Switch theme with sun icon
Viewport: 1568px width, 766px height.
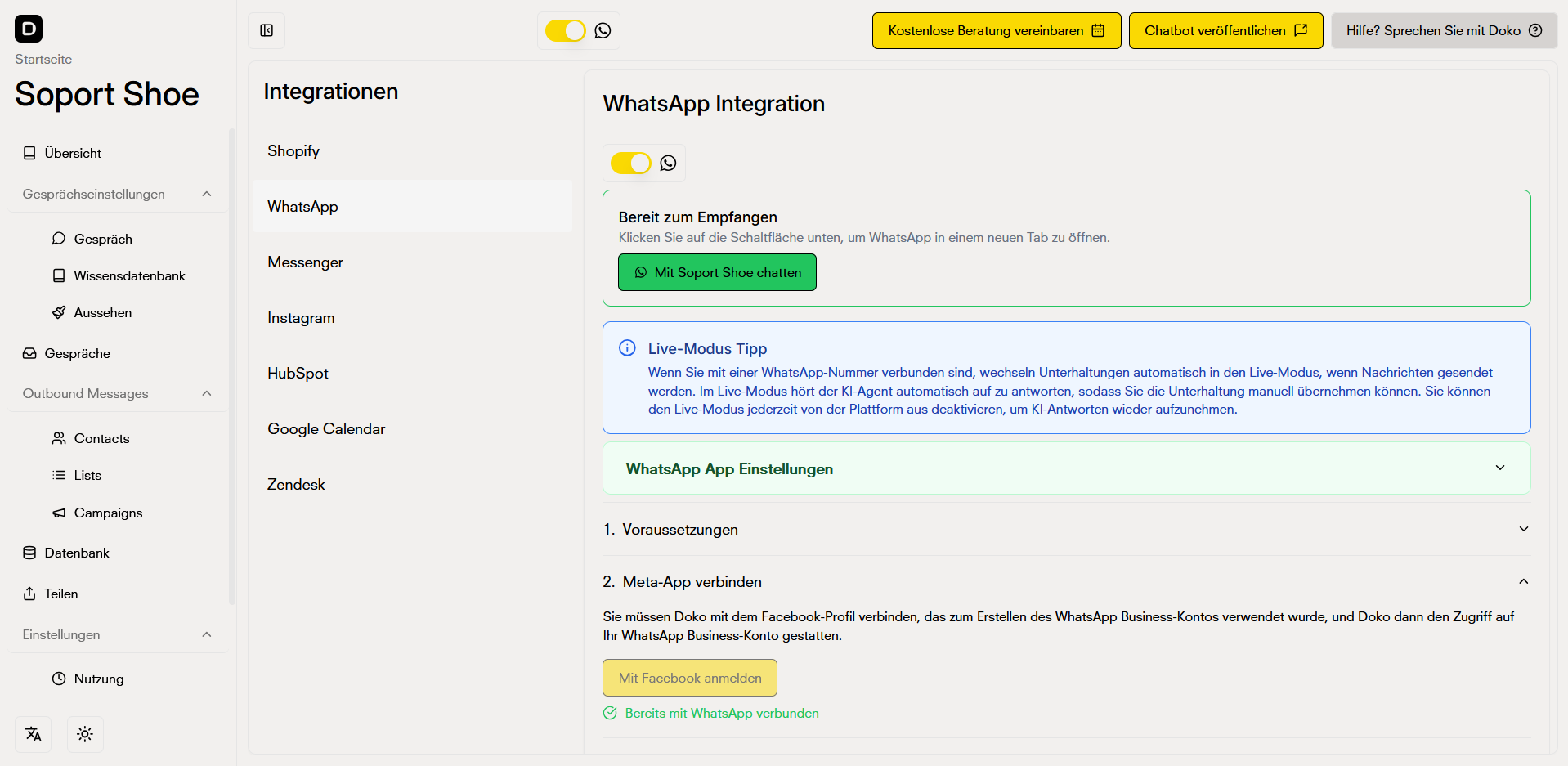point(85,734)
